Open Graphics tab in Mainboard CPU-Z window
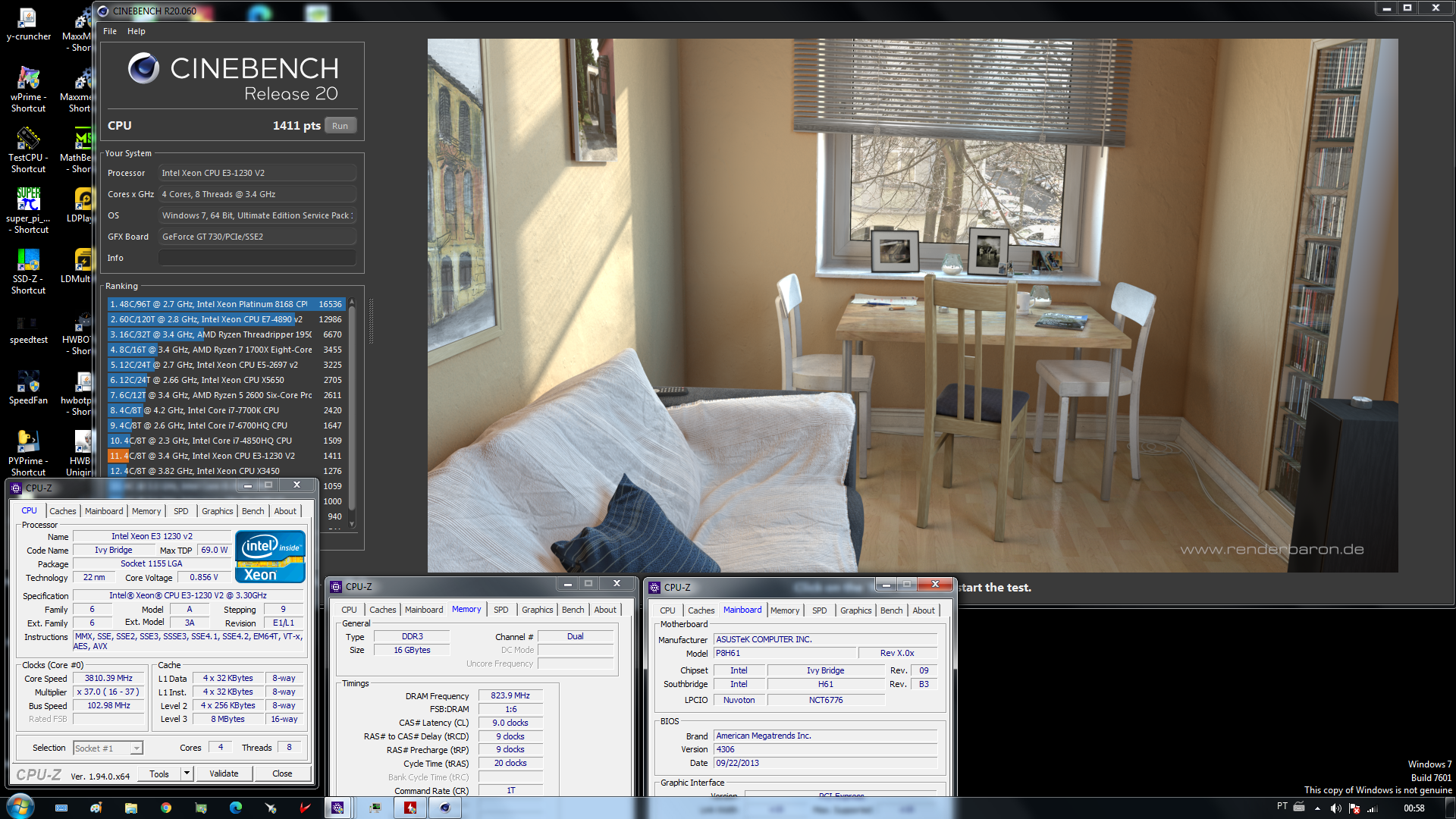Viewport: 1456px width, 819px height. [856, 610]
